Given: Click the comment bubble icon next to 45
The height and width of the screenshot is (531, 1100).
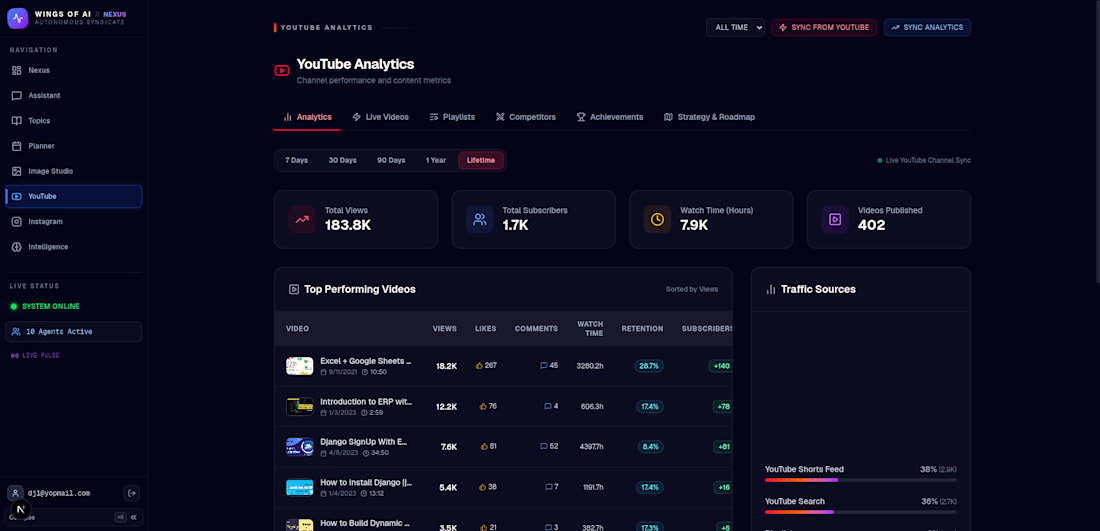Looking at the screenshot, I should 544,365.
